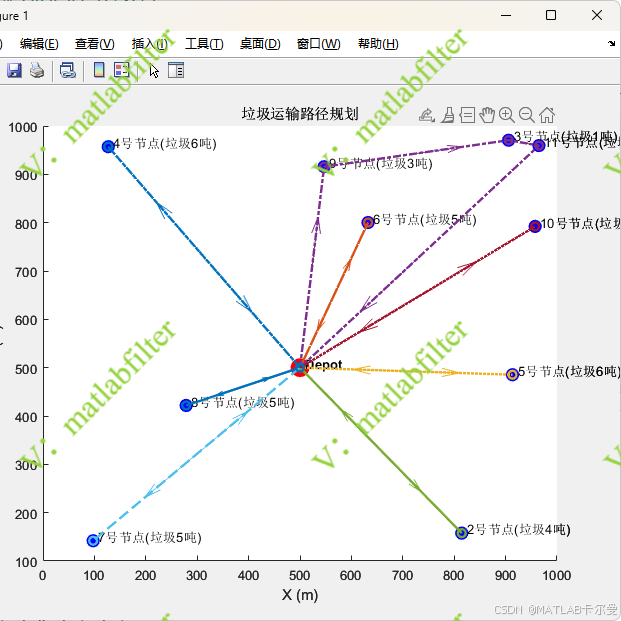The image size is (621, 621).
Task: Open the 查看(V) menu
Action: coord(95,44)
